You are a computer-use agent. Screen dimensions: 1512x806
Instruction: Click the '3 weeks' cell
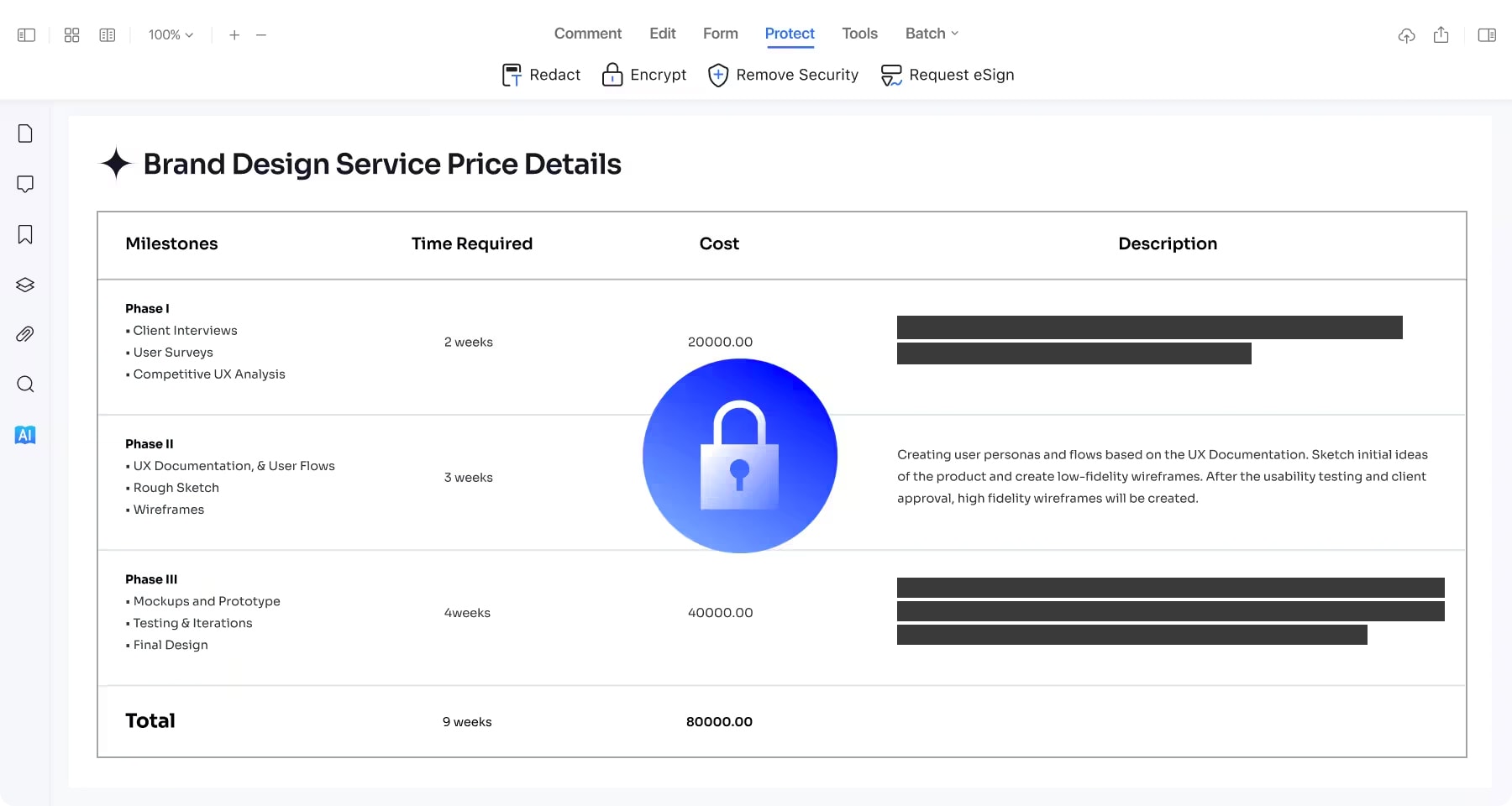tap(469, 477)
